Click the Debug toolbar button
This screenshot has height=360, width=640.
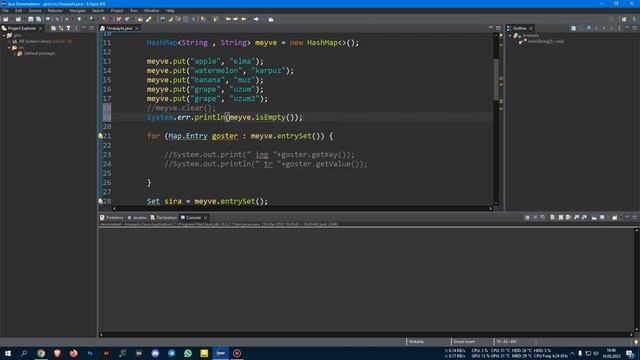pyautogui.click(x=67, y=19)
